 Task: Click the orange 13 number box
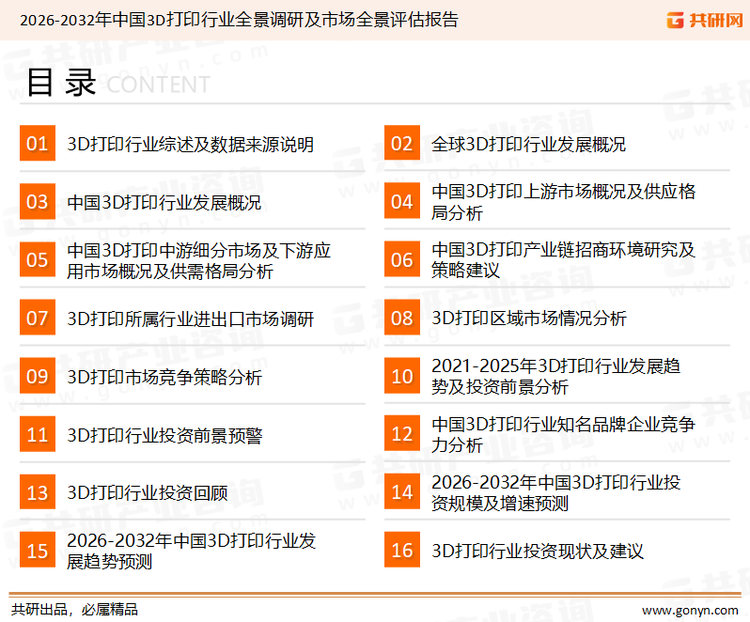[37, 492]
